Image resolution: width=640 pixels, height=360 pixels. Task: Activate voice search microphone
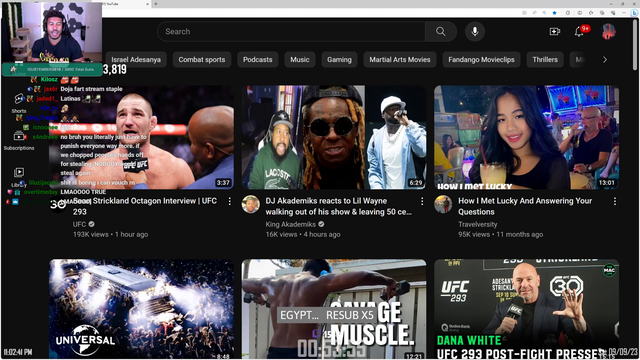click(x=475, y=31)
